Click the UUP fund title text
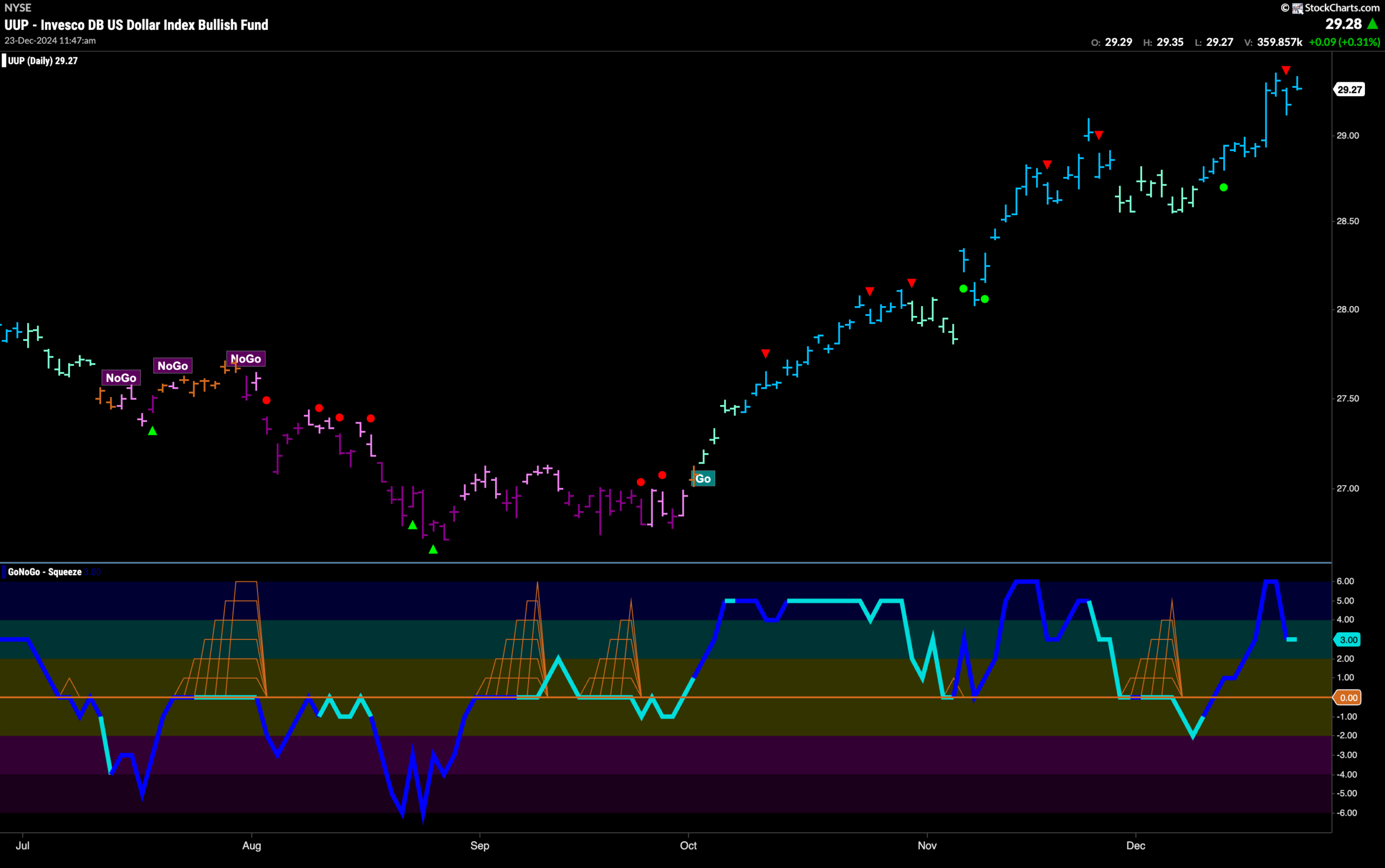The image size is (1385, 868). [x=136, y=25]
